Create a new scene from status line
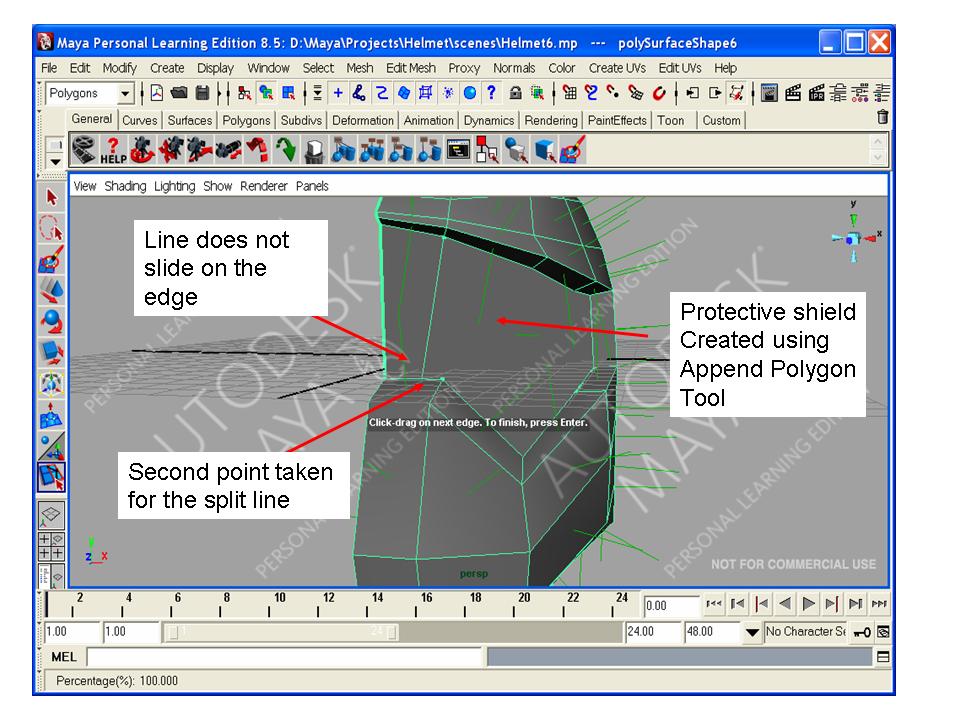The height and width of the screenshot is (720, 960). [x=157, y=93]
